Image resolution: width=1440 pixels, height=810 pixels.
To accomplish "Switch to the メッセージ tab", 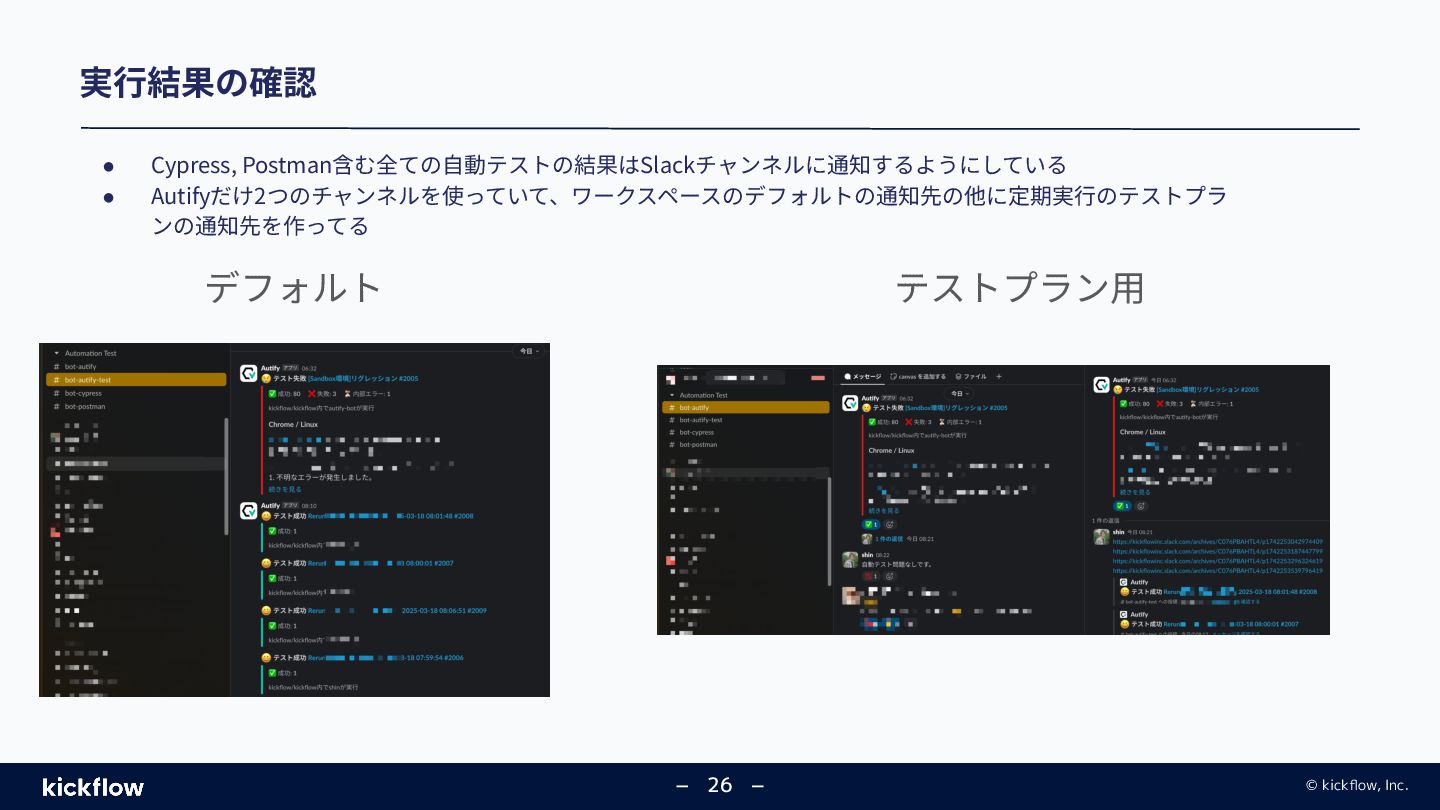I will [x=863, y=377].
